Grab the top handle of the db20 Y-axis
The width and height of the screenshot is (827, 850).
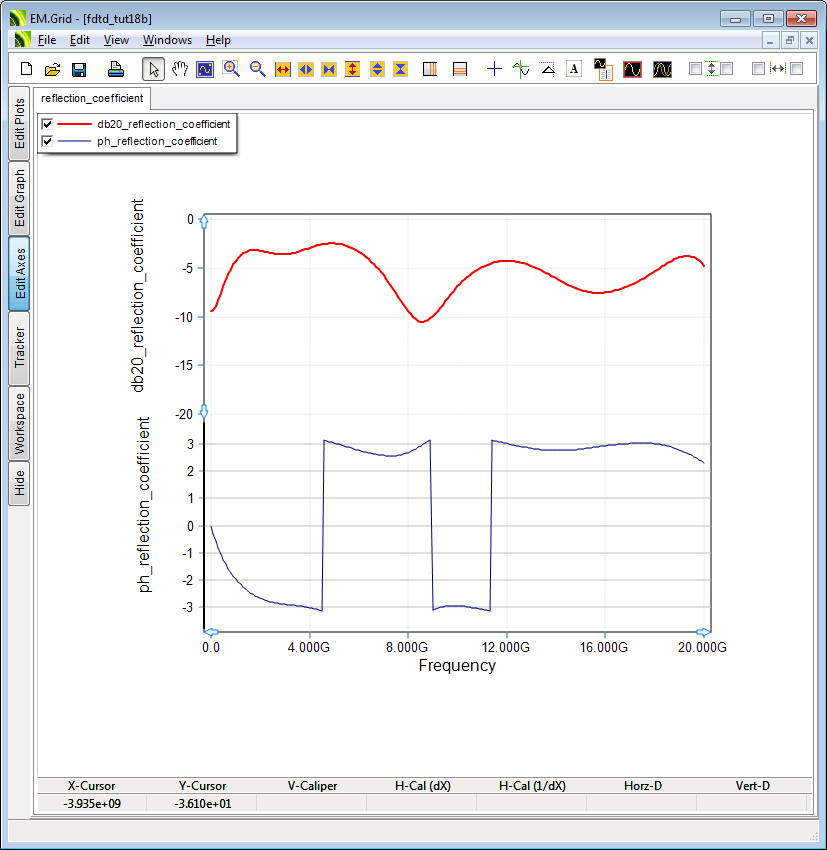pyautogui.click(x=204, y=221)
